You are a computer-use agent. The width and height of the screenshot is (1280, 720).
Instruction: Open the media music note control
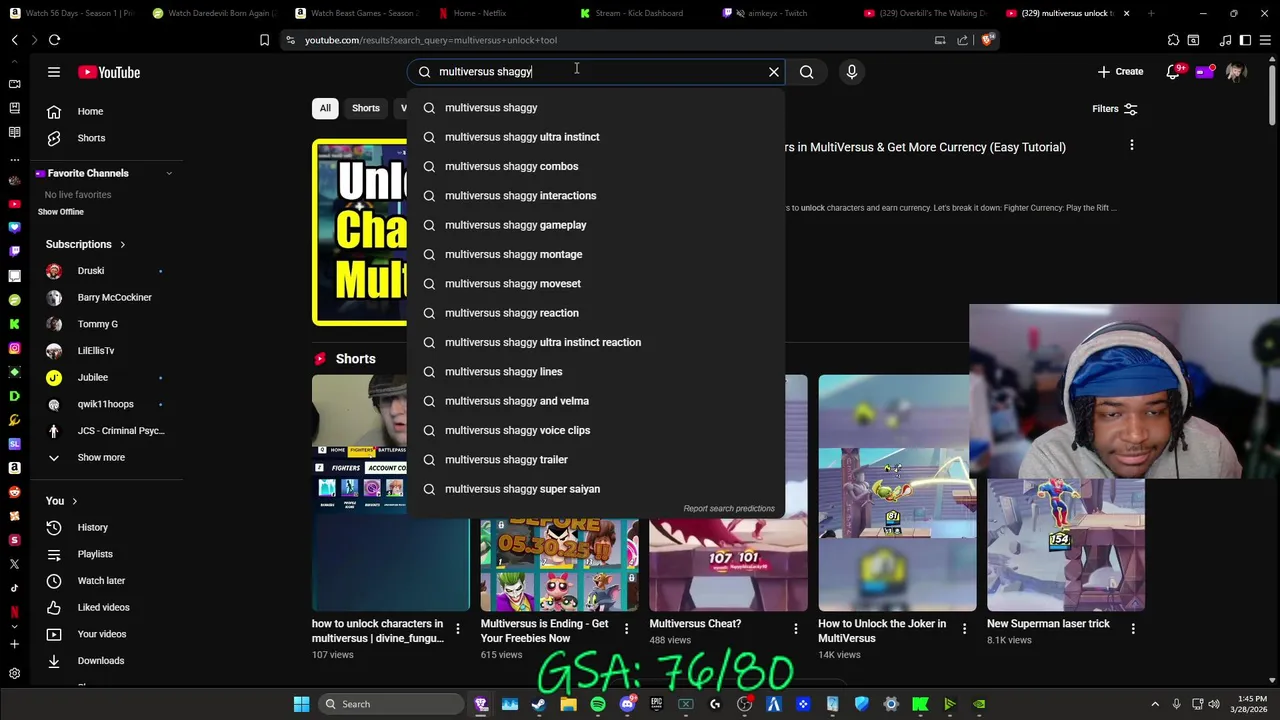1225,40
